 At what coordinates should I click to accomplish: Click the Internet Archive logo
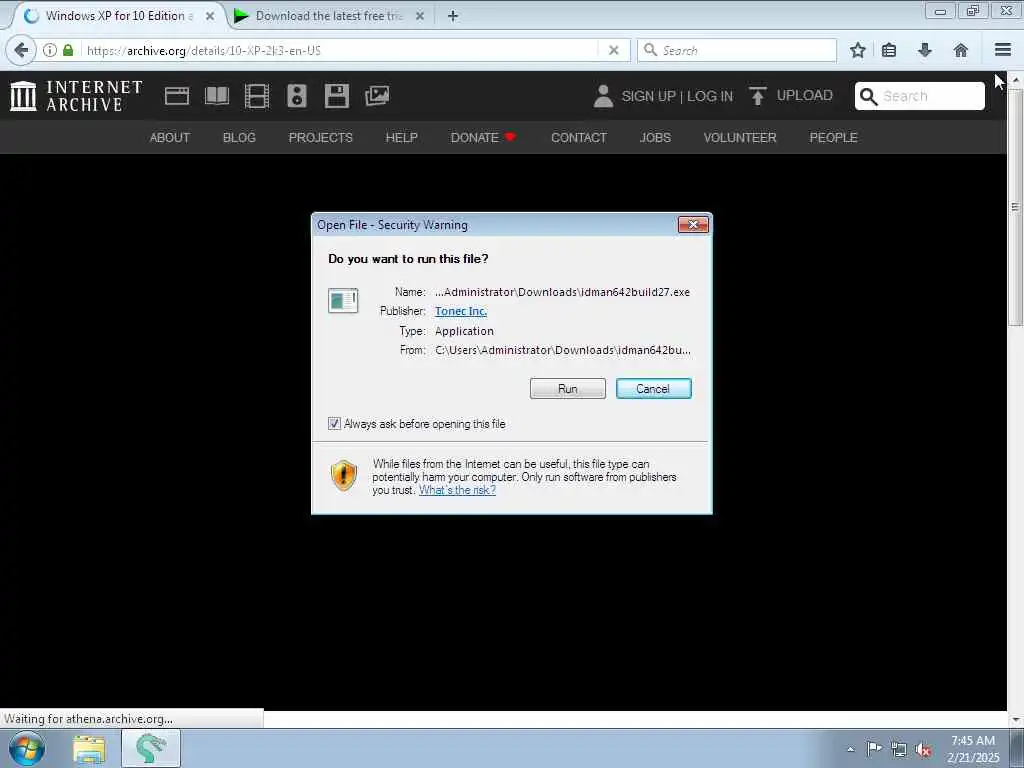click(76, 96)
